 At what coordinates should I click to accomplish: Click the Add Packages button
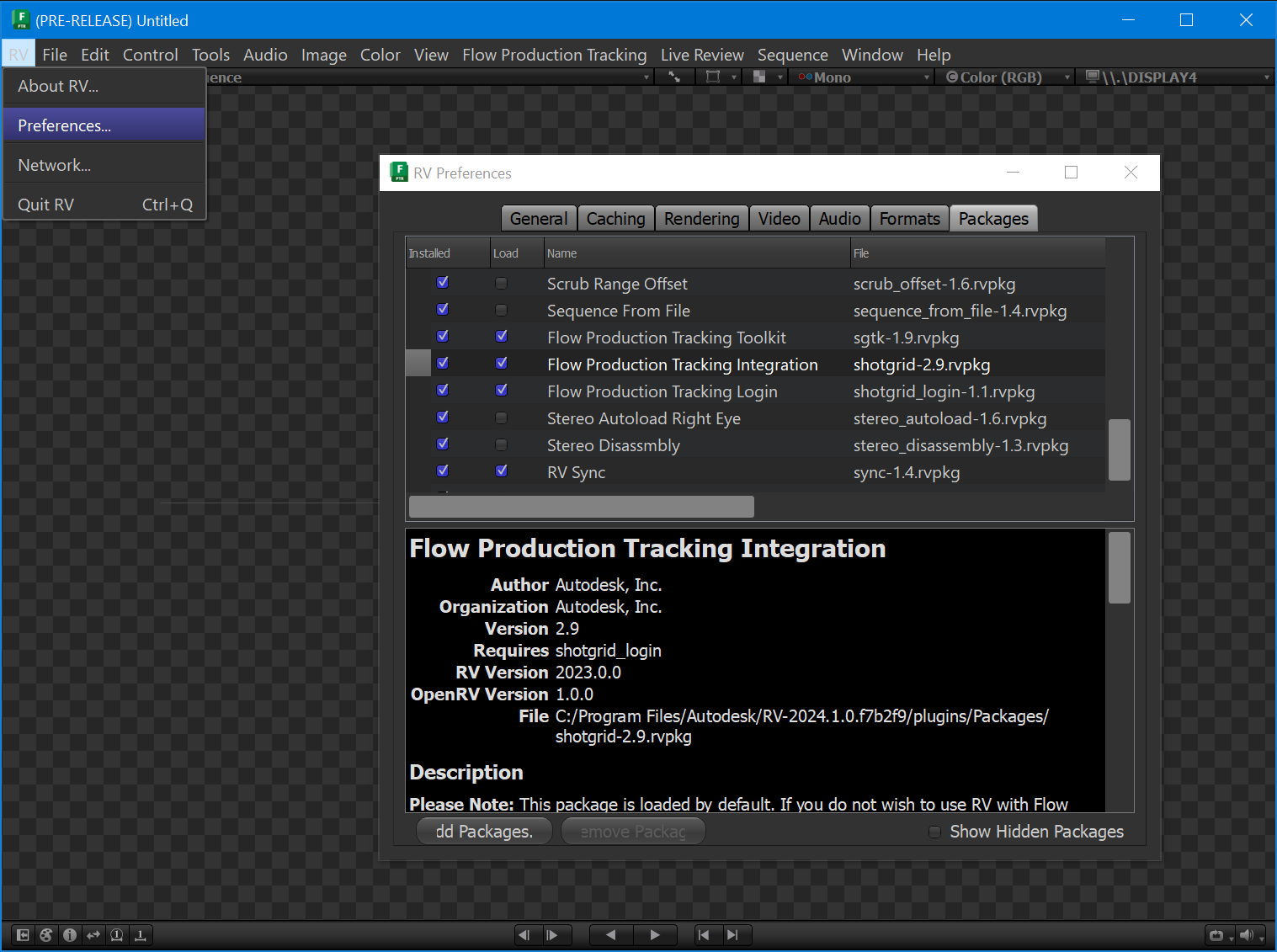(x=484, y=832)
